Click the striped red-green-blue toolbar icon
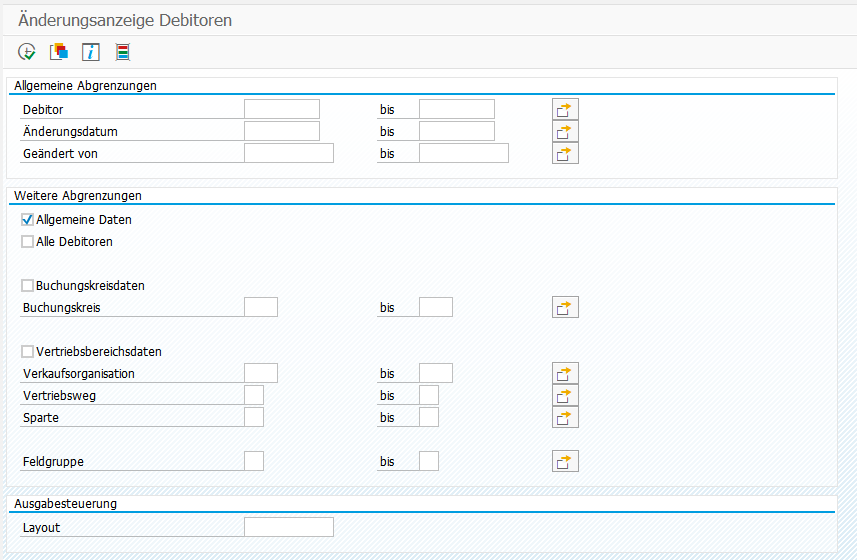Screen dimensions: 857x560 122,52
